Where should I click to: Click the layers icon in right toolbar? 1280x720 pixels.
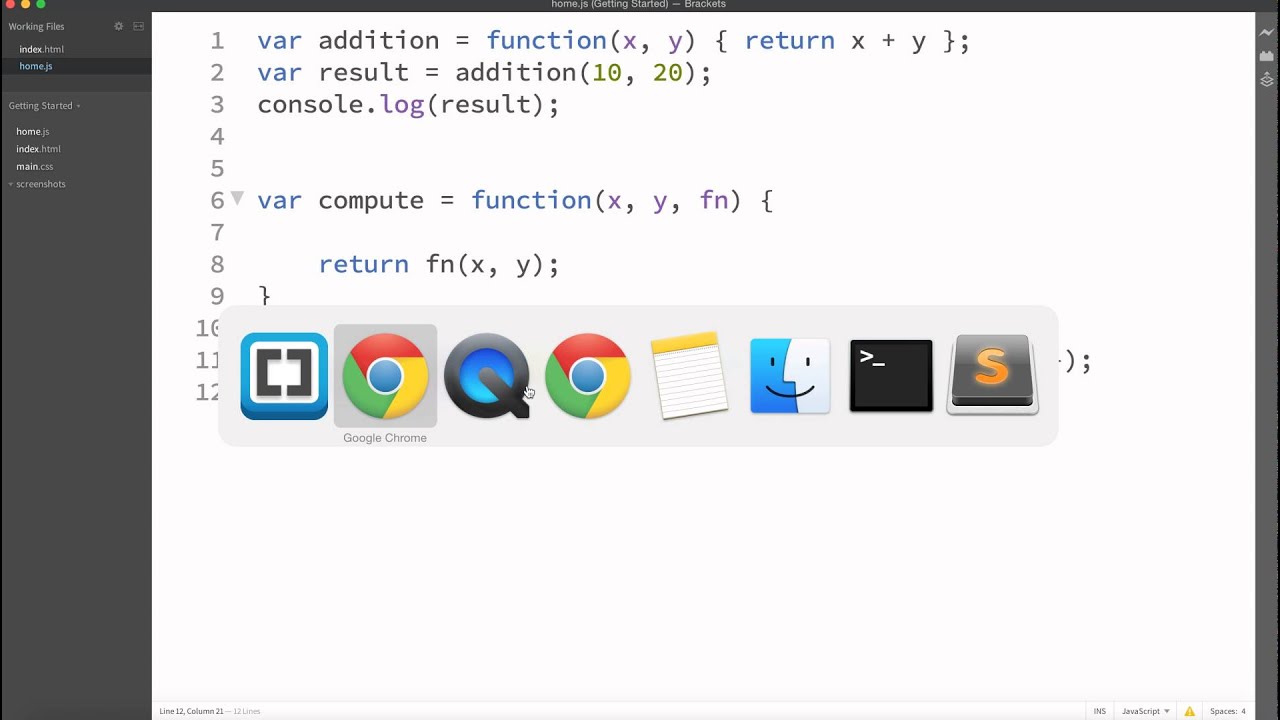point(1267,80)
